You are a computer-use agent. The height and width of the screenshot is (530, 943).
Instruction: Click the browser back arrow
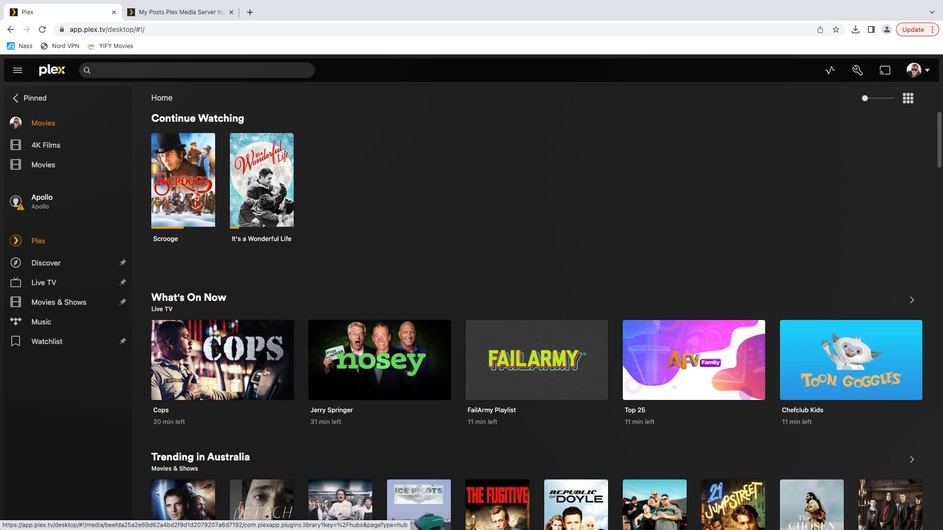click(11, 29)
